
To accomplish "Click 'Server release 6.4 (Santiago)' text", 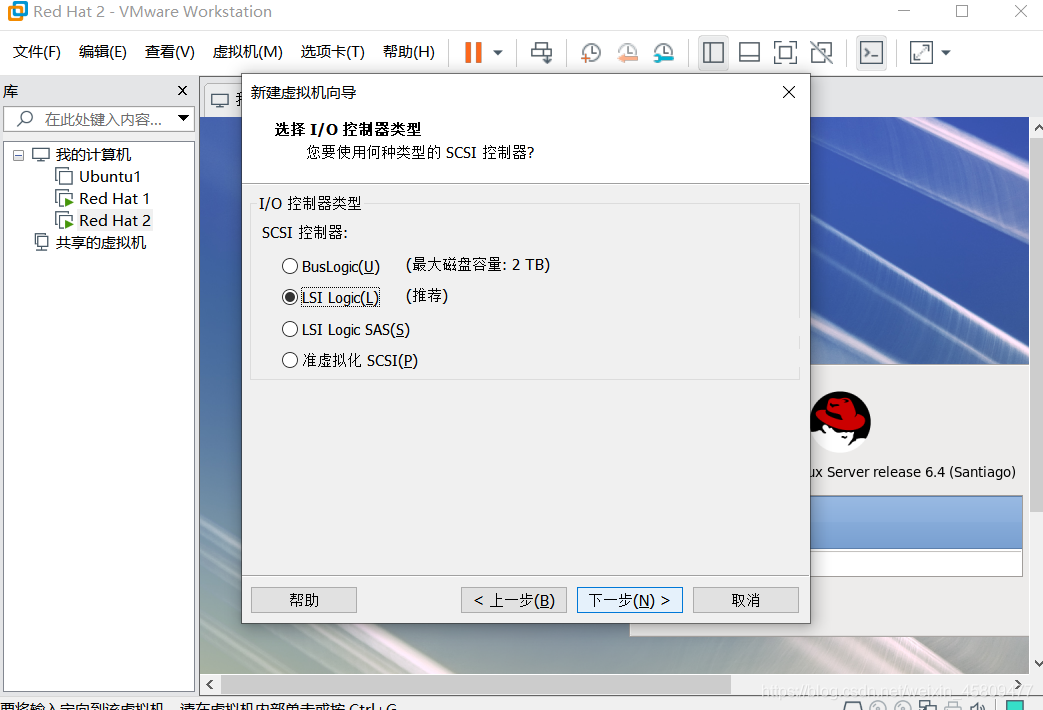I will click(x=921, y=472).
